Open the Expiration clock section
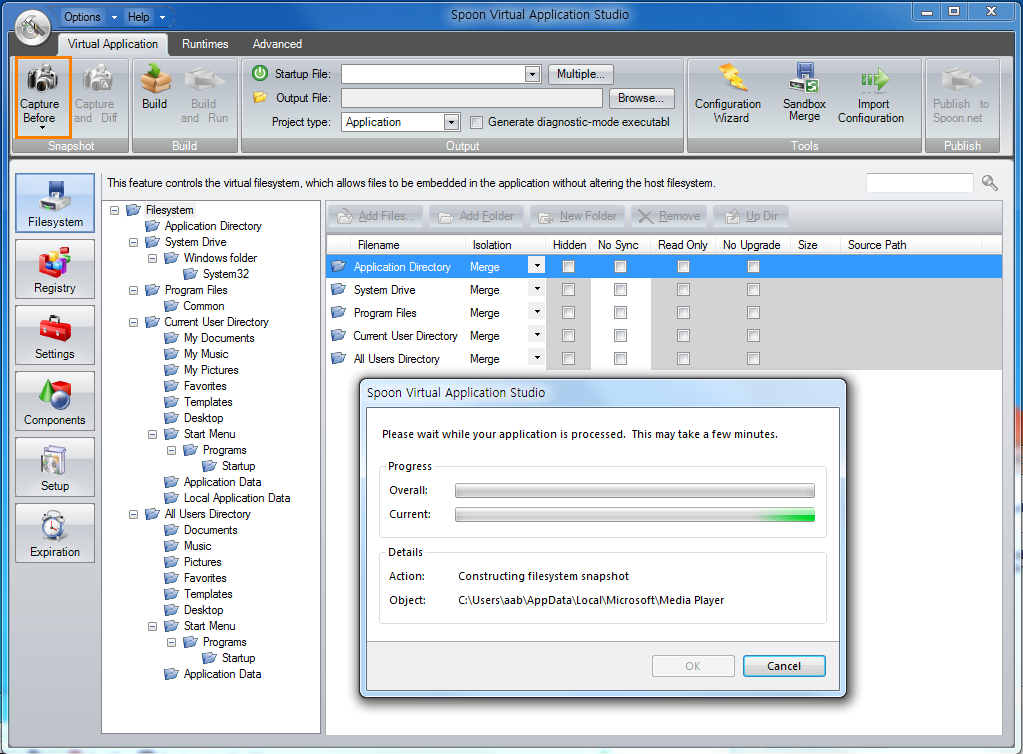 [55, 532]
